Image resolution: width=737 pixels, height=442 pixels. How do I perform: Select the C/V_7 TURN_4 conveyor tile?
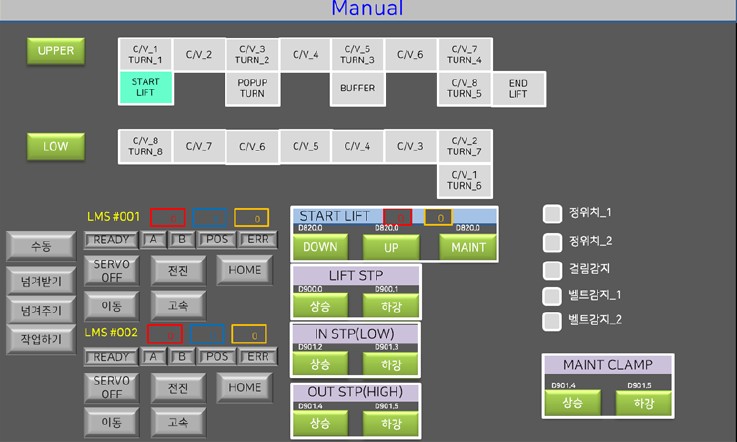click(x=464, y=55)
